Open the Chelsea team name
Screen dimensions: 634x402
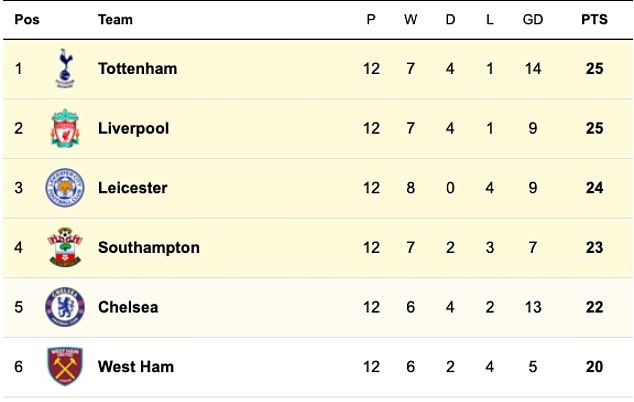click(x=128, y=307)
